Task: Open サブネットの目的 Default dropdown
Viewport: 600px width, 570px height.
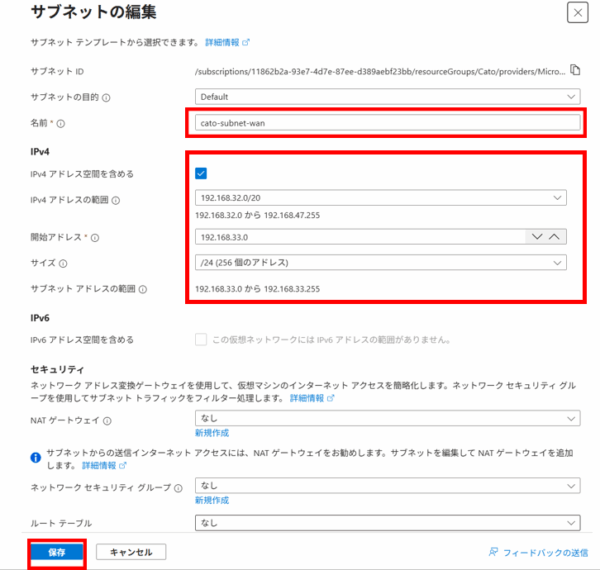Action: (386, 97)
